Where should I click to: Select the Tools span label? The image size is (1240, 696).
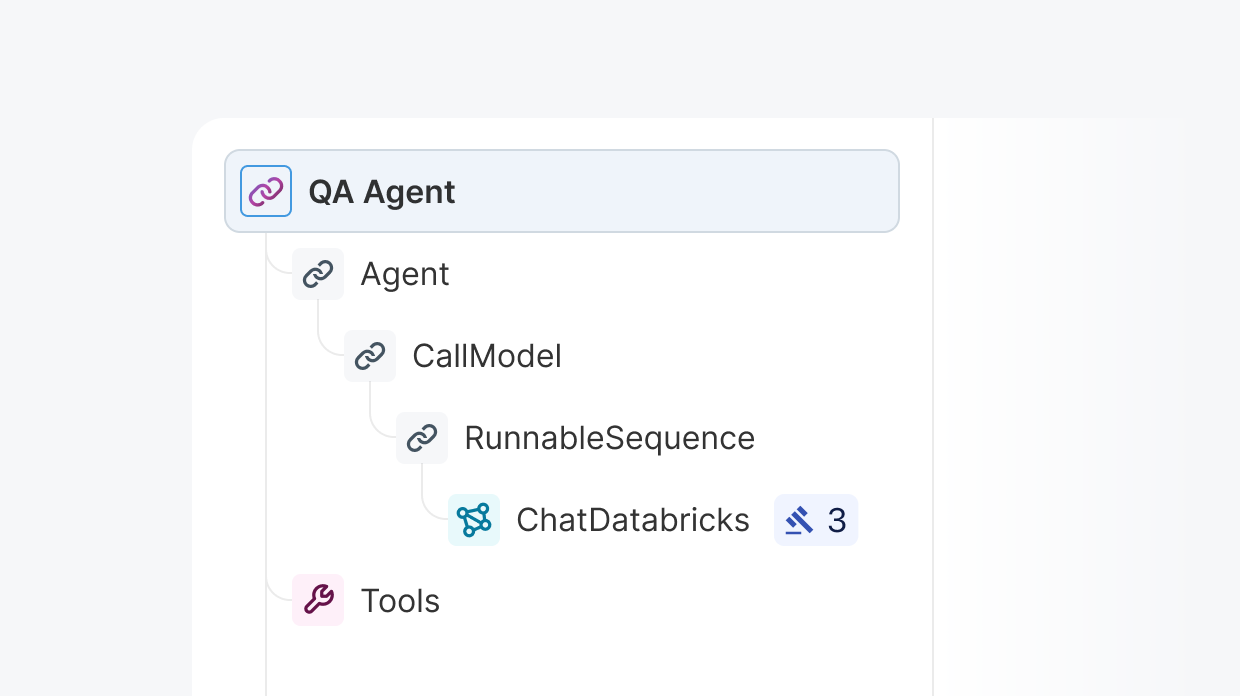coord(400,601)
